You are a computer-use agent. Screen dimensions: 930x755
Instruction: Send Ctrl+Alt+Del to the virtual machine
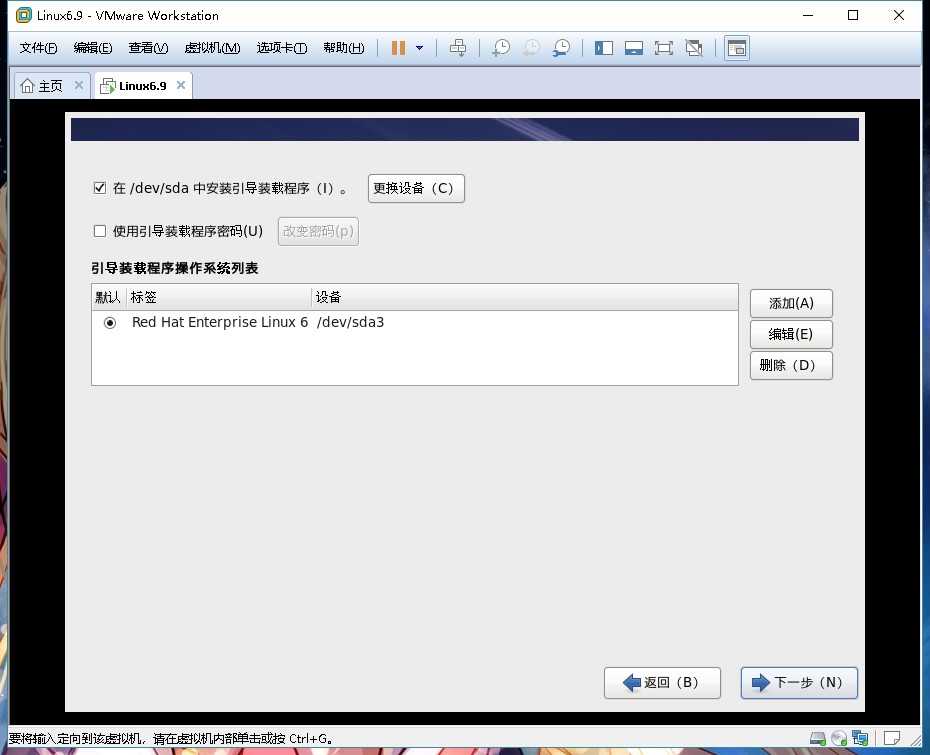click(457, 48)
